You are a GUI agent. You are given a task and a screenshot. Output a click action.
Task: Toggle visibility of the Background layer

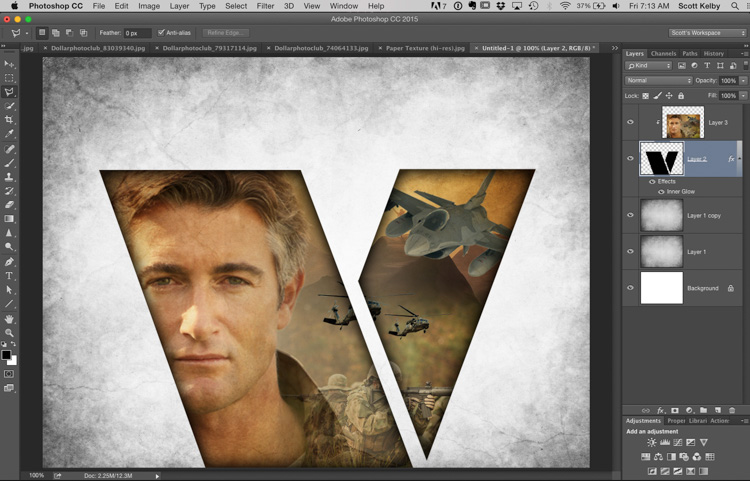(x=630, y=288)
